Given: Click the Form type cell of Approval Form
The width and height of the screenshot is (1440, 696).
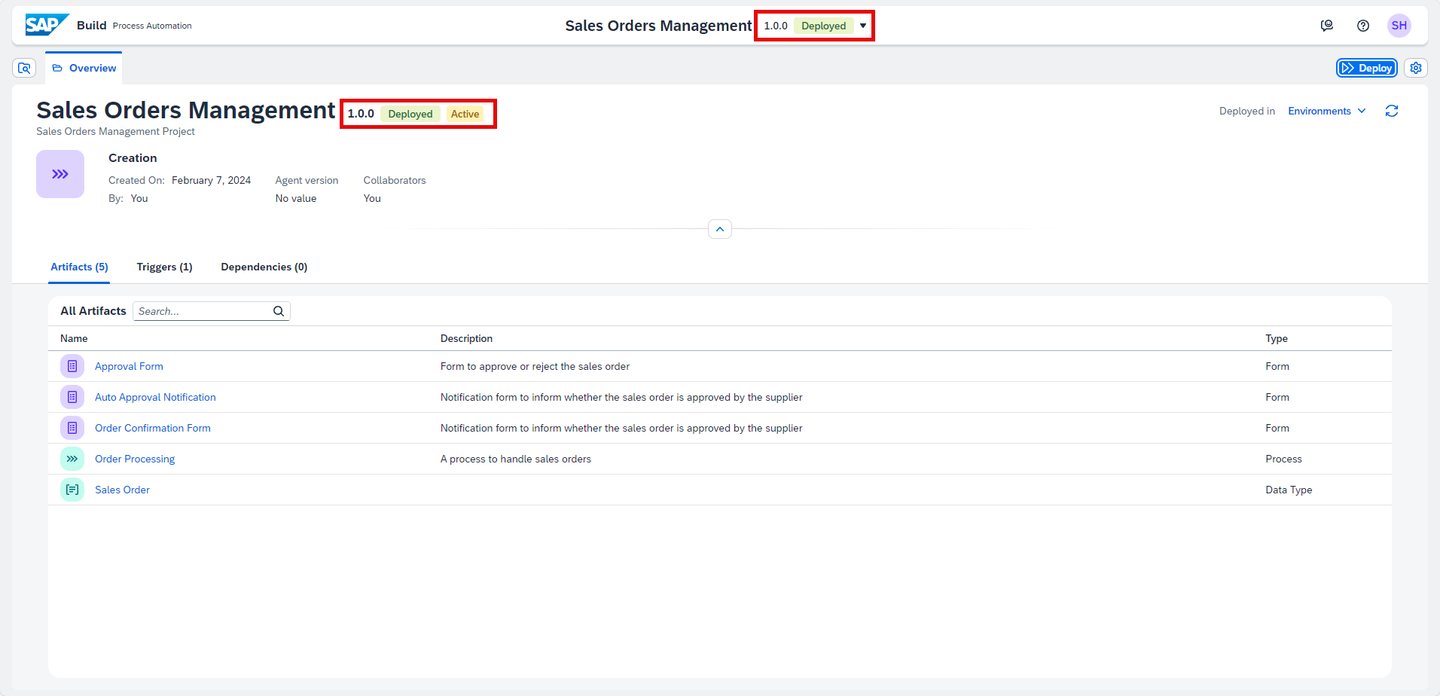Looking at the screenshot, I should click(1277, 367).
